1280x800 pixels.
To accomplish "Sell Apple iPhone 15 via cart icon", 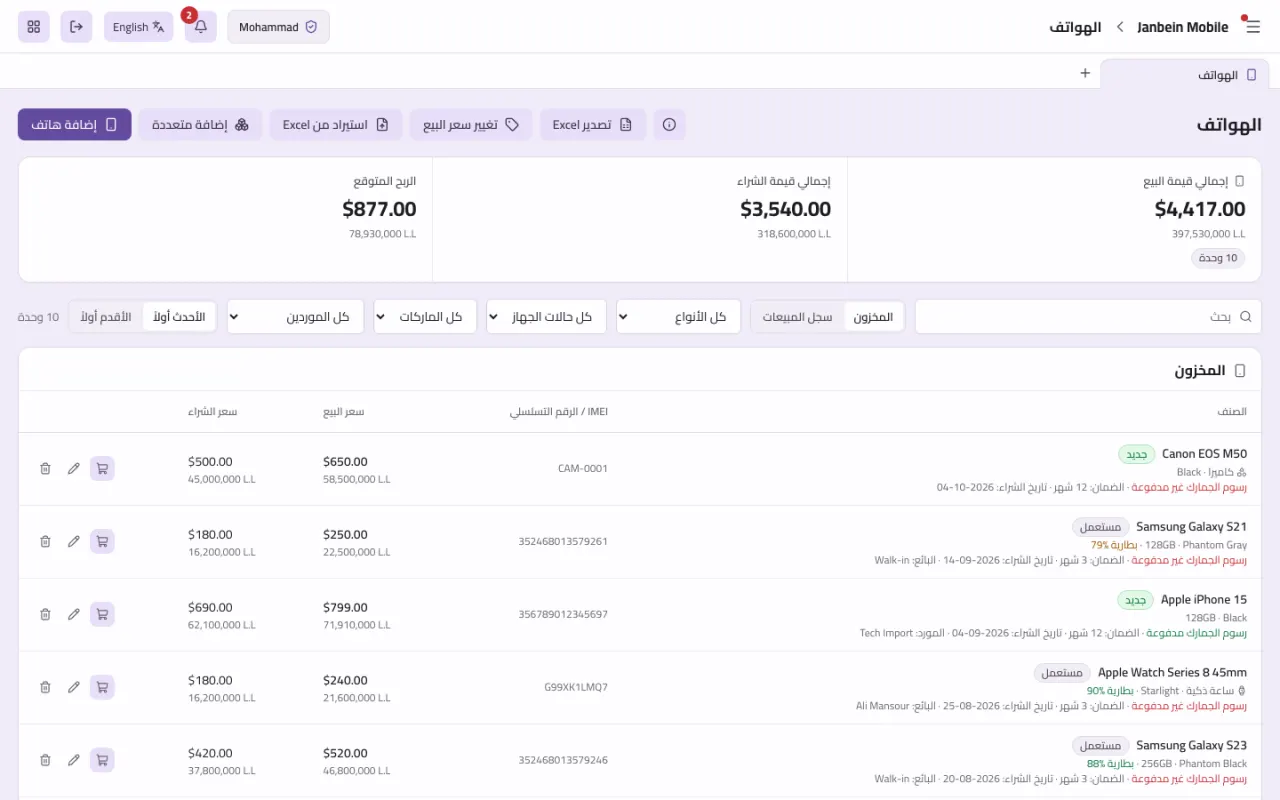I will click(102, 614).
